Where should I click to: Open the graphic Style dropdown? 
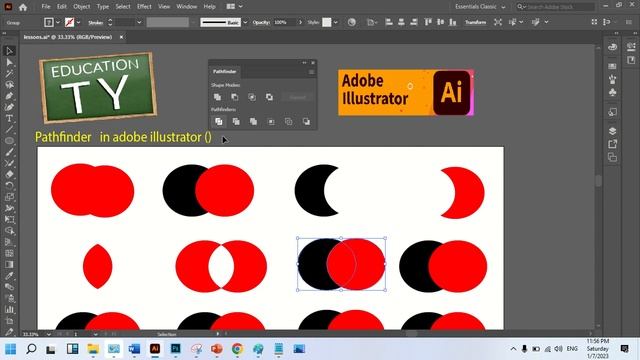(336, 22)
